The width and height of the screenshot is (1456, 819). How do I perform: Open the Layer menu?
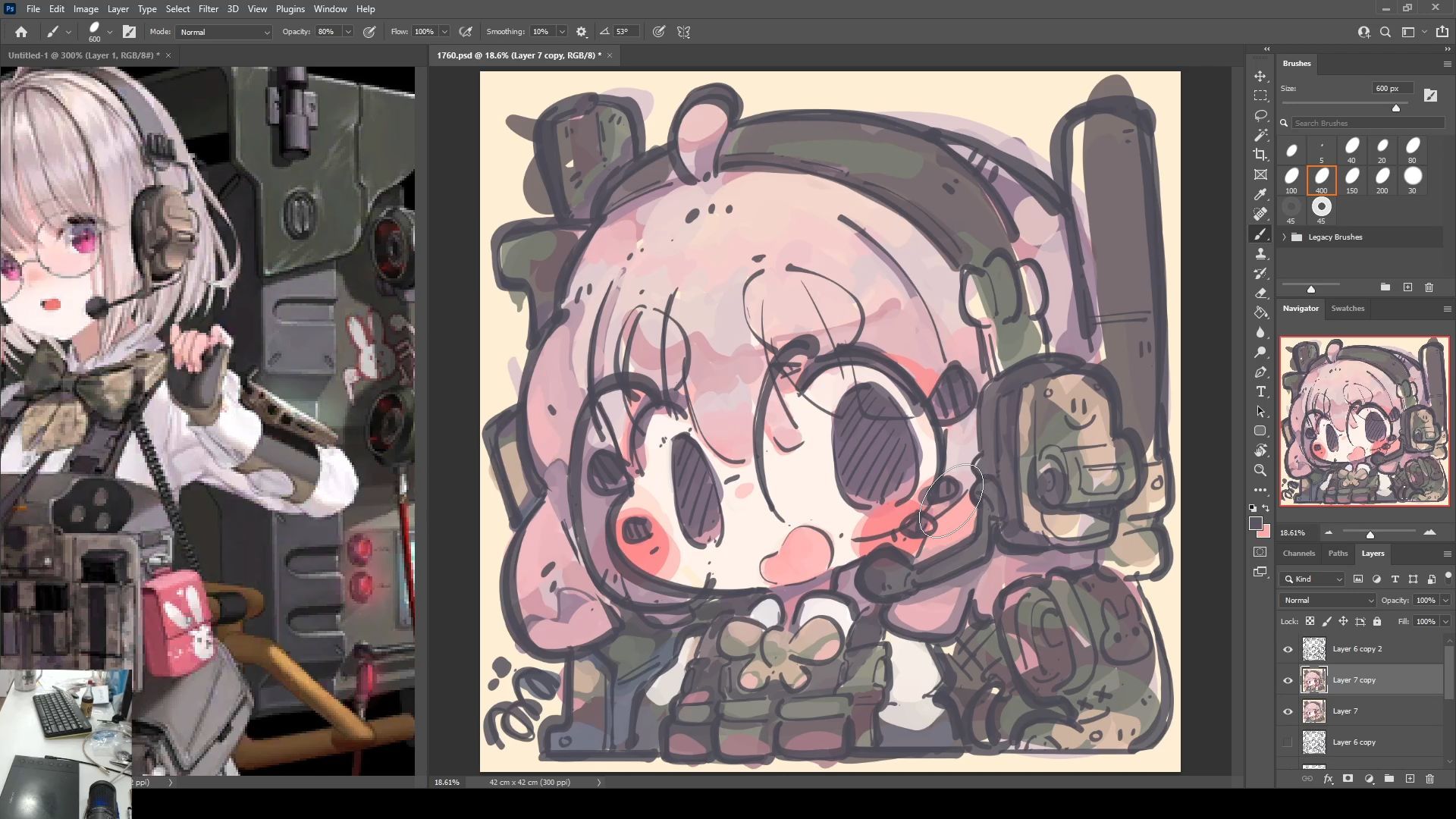coord(118,9)
